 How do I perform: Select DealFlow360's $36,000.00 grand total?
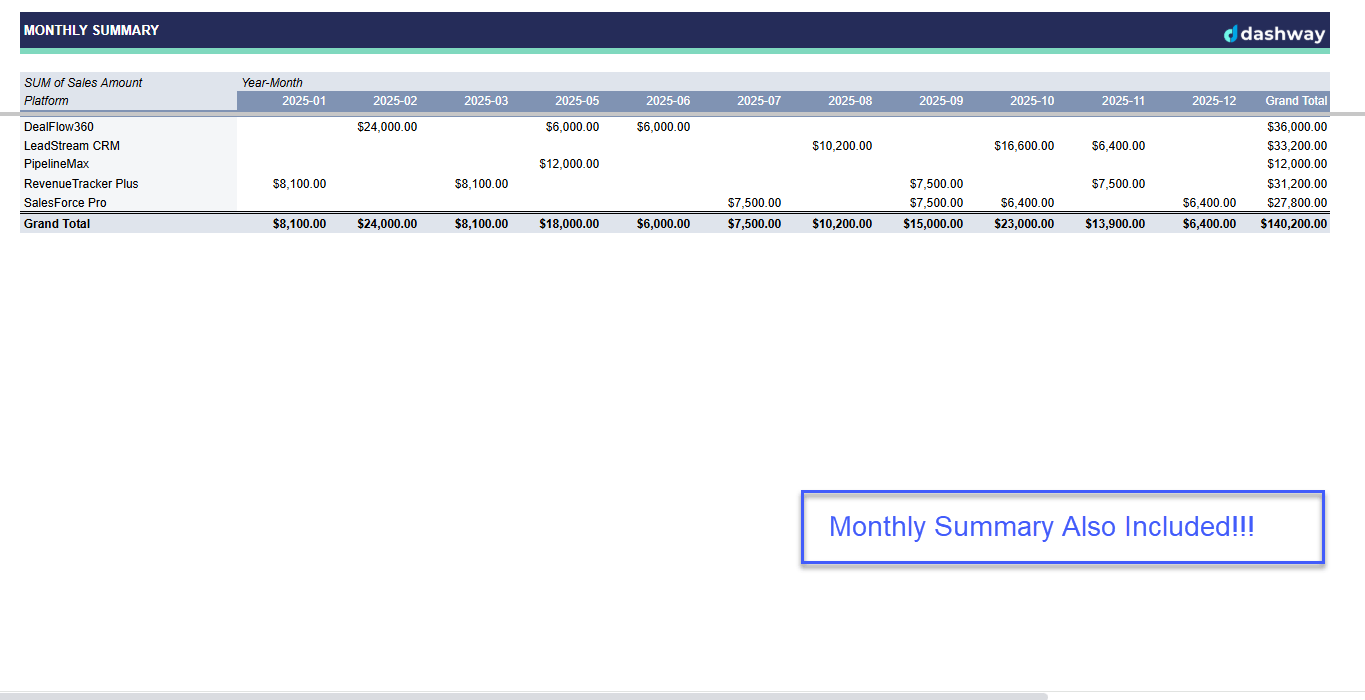1297,127
